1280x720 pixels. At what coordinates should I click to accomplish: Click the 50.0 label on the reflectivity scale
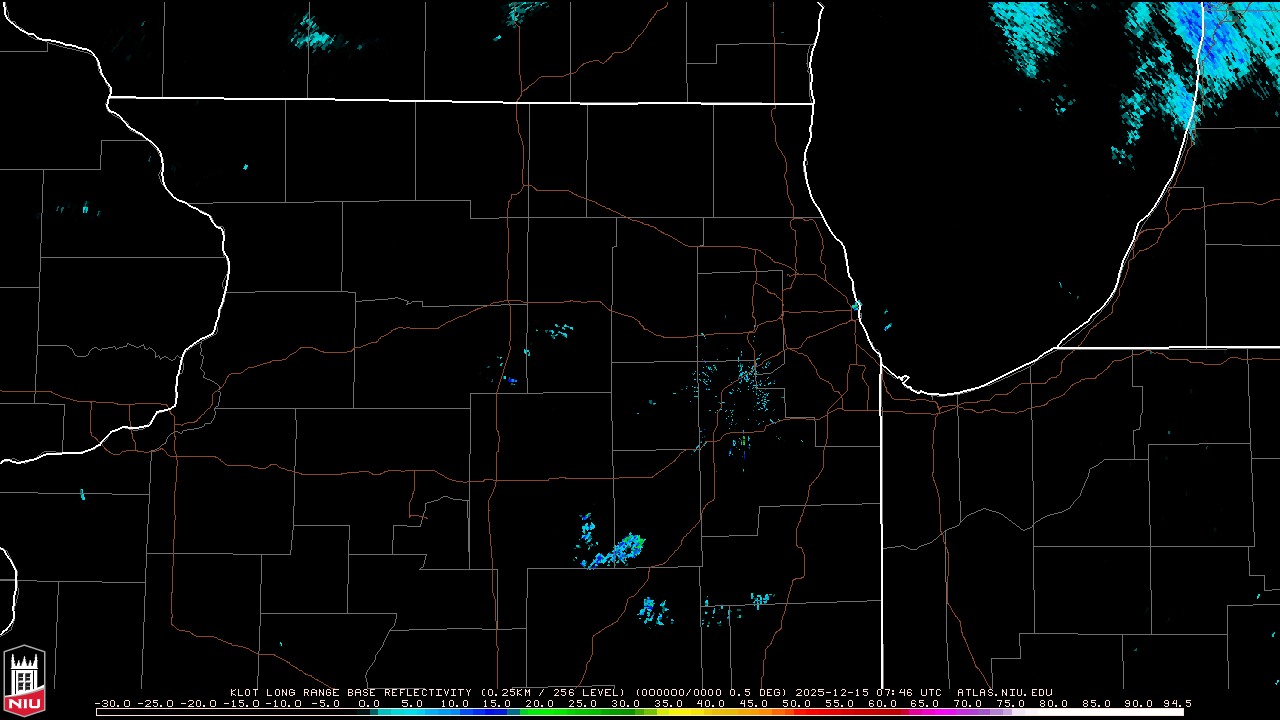[795, 704]
